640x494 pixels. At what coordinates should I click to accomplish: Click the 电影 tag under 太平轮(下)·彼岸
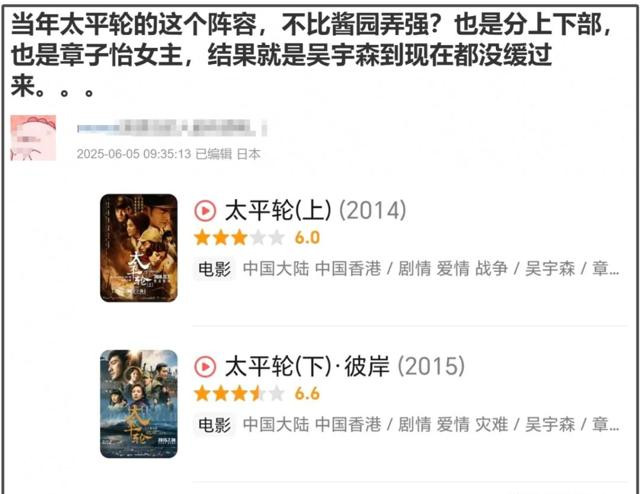[x=214, y=425]
